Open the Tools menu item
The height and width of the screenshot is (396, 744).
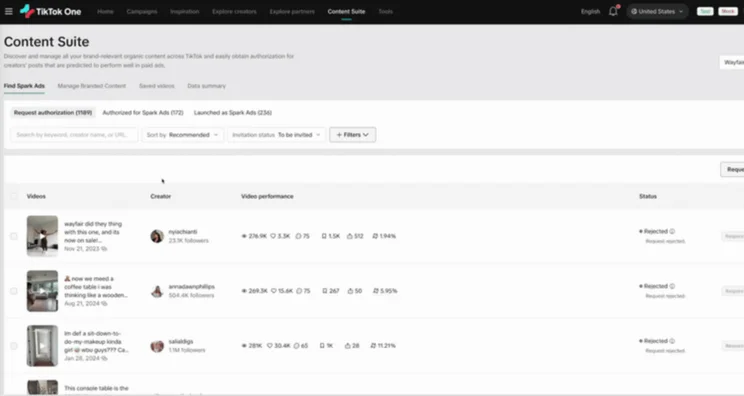click(x=386, y=11)
